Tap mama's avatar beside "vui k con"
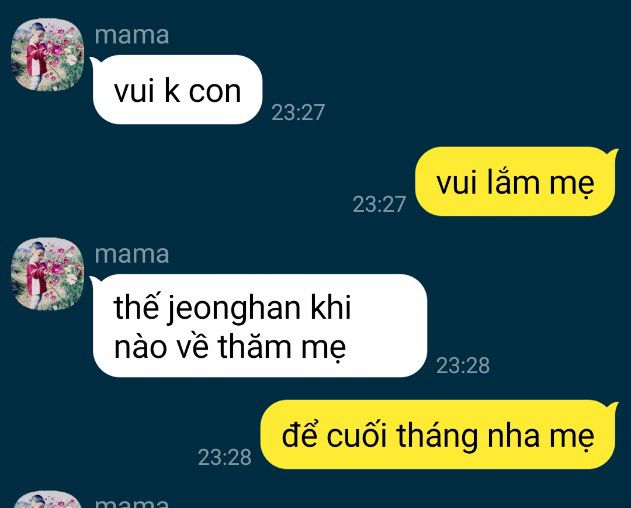This screenshot has width=631, height=508. coord(47,55)
